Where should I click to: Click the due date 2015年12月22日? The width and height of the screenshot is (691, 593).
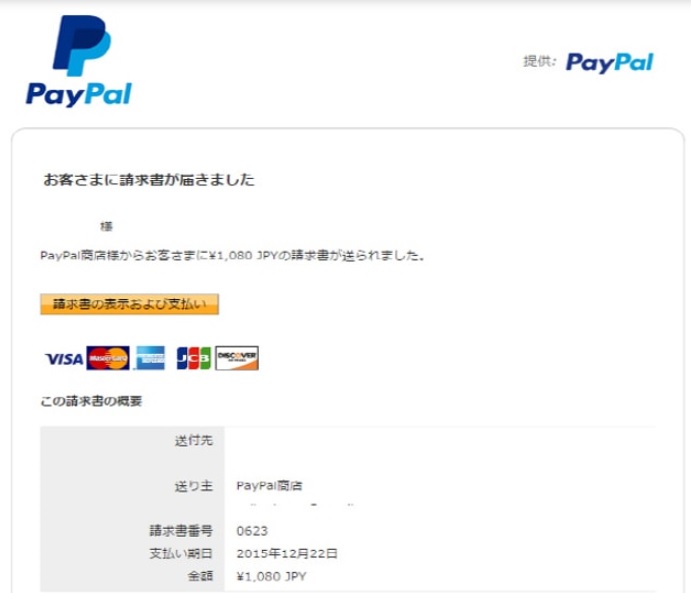pos(287,553)
